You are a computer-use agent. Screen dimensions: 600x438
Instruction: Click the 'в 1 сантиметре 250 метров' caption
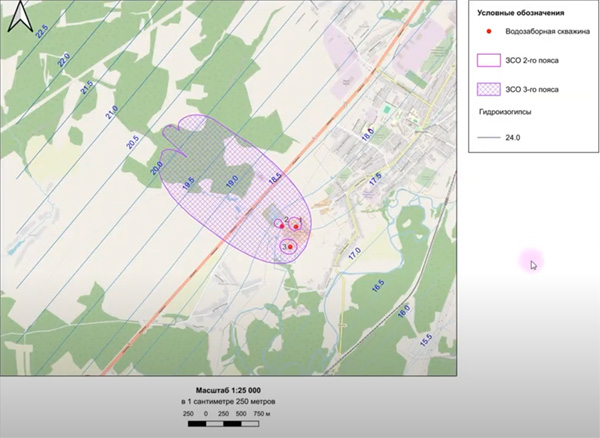pyautogui.click(x=220, y=400)
